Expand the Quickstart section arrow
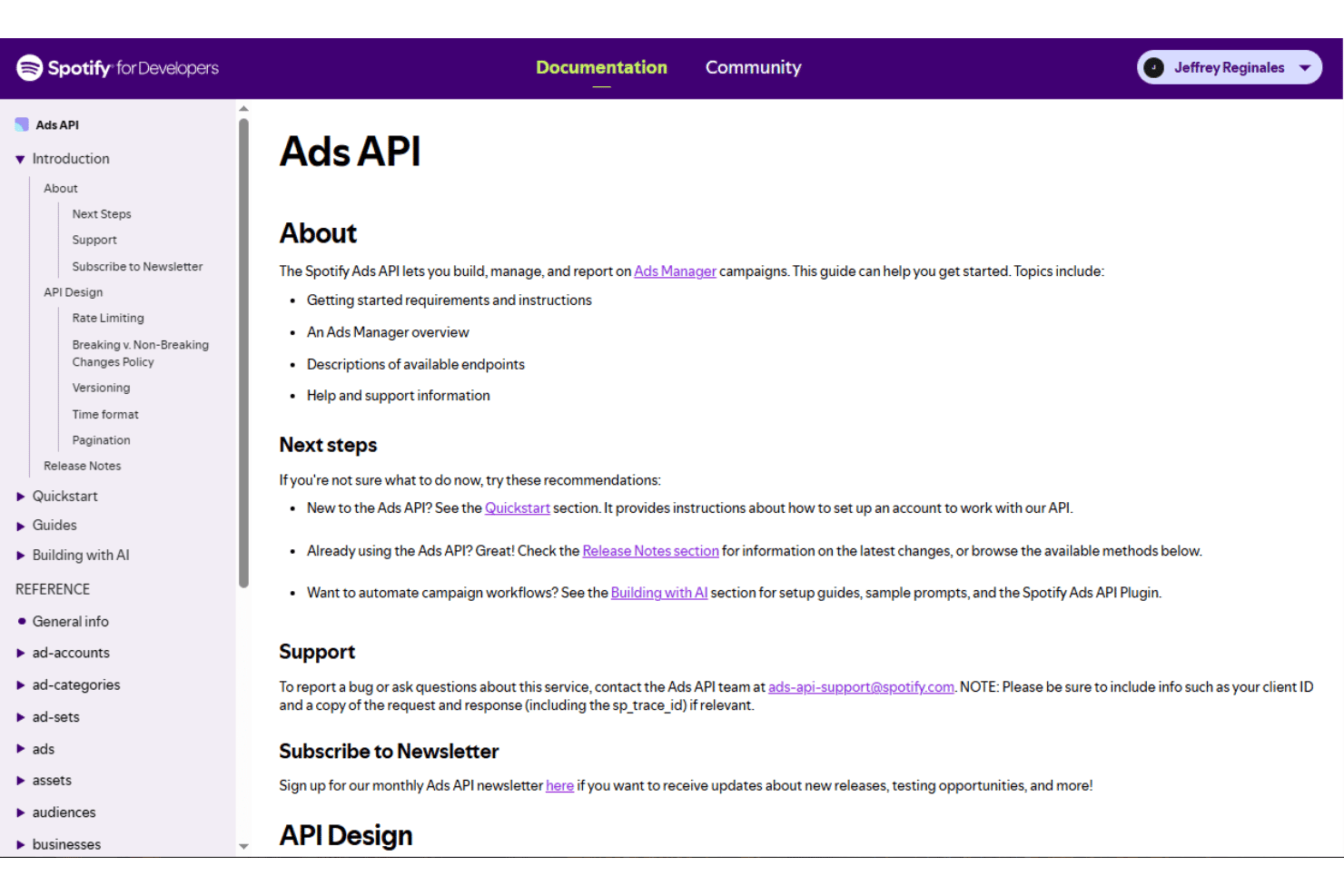 coord(20,497)
